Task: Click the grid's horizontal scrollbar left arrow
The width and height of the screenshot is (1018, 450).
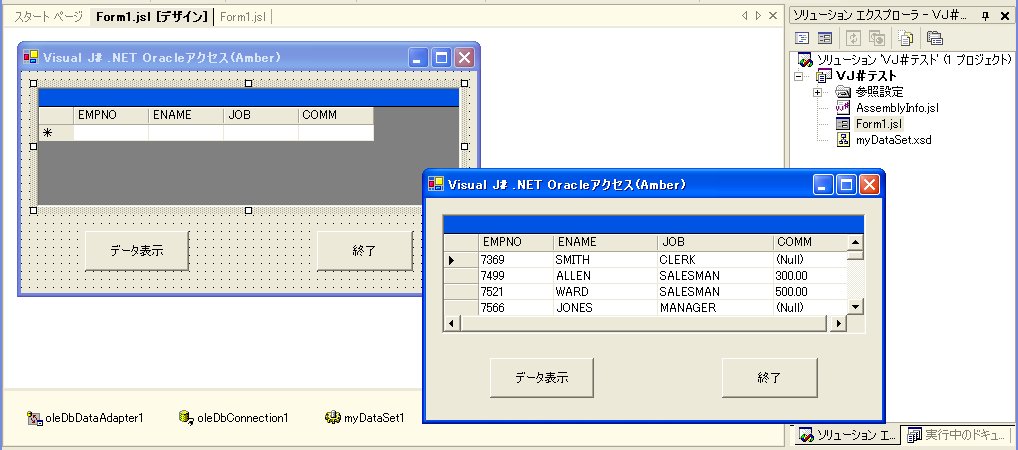Action: point(452,323)
